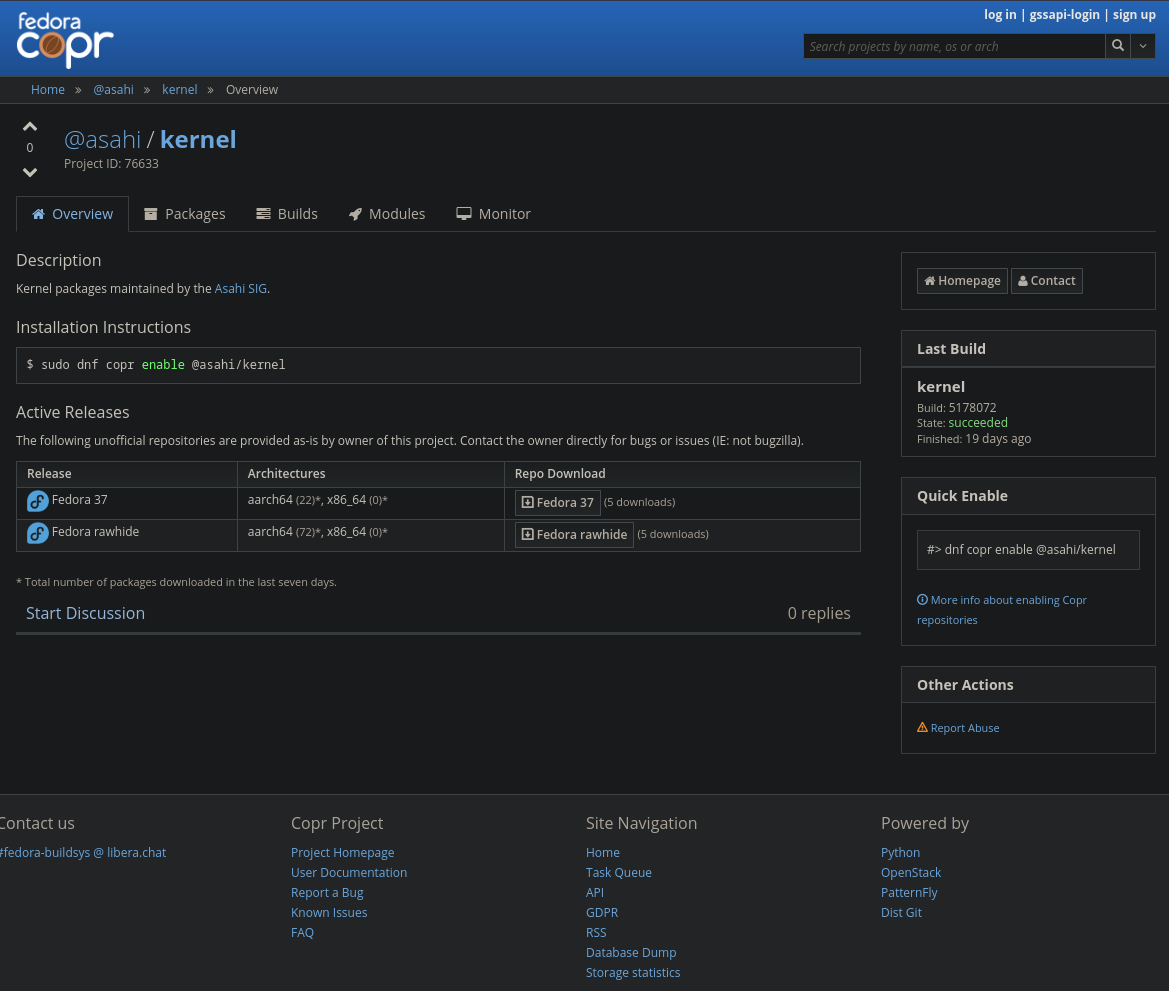Open PatternFly footer link

[x=909, y=893]
